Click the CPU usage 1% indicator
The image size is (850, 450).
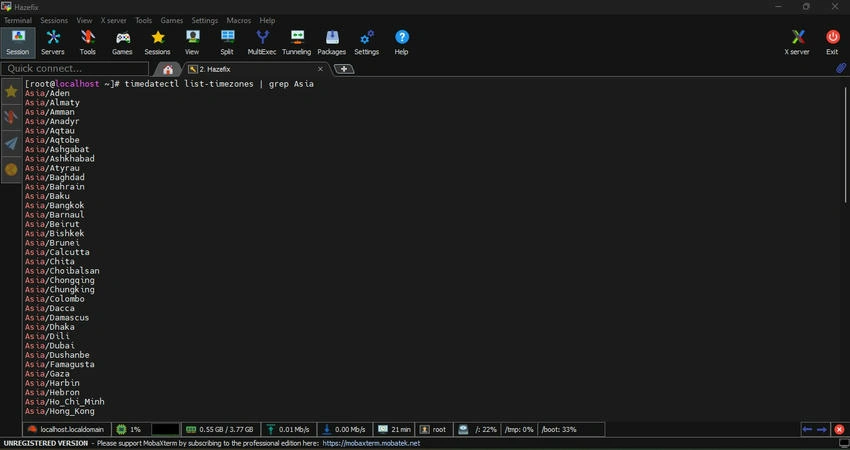[x=129, y=429]
